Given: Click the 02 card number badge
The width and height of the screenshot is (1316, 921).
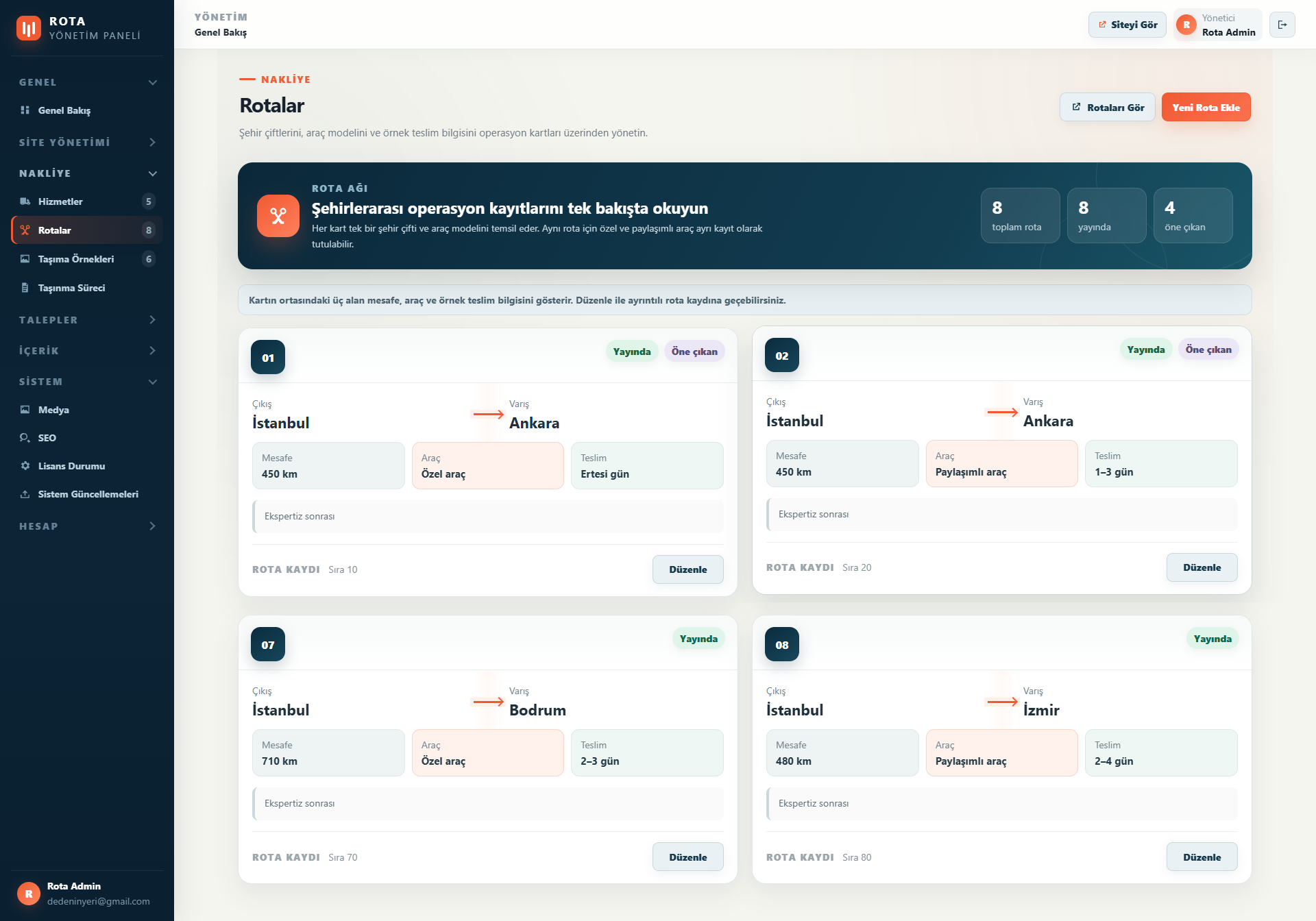Looking at the screenshot, I should click(782, 355).
